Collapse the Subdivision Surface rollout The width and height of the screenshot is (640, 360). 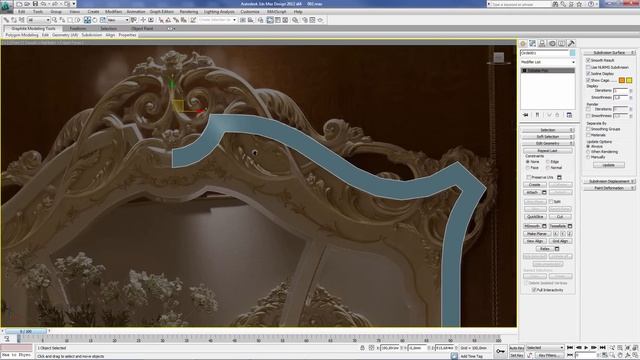[x=609, y=53]
